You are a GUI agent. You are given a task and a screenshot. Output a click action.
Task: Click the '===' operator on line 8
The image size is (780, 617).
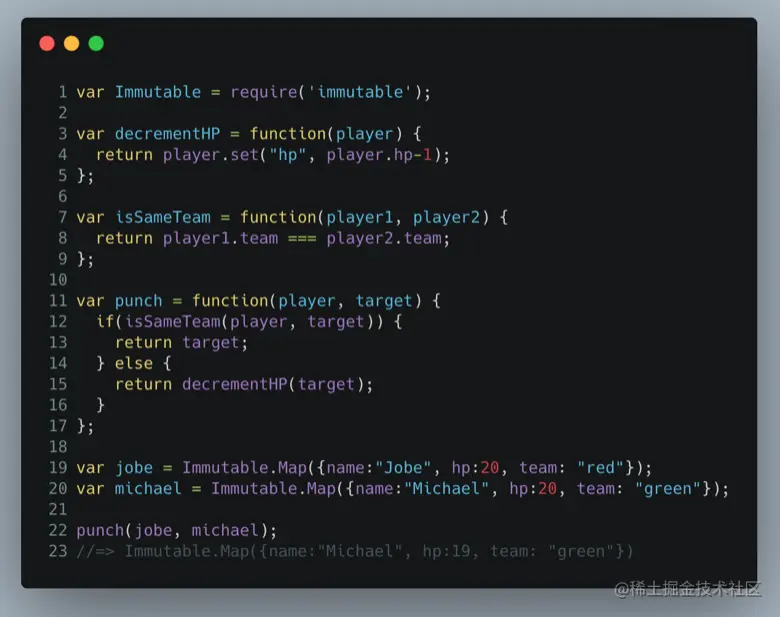302,238
